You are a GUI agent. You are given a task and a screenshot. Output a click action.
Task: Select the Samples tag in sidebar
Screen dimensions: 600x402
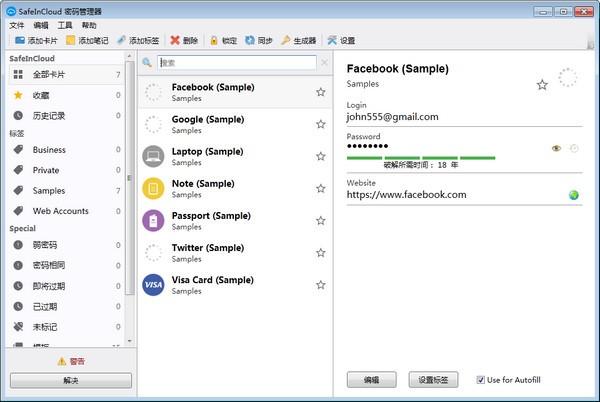click(x=65, y=190)
